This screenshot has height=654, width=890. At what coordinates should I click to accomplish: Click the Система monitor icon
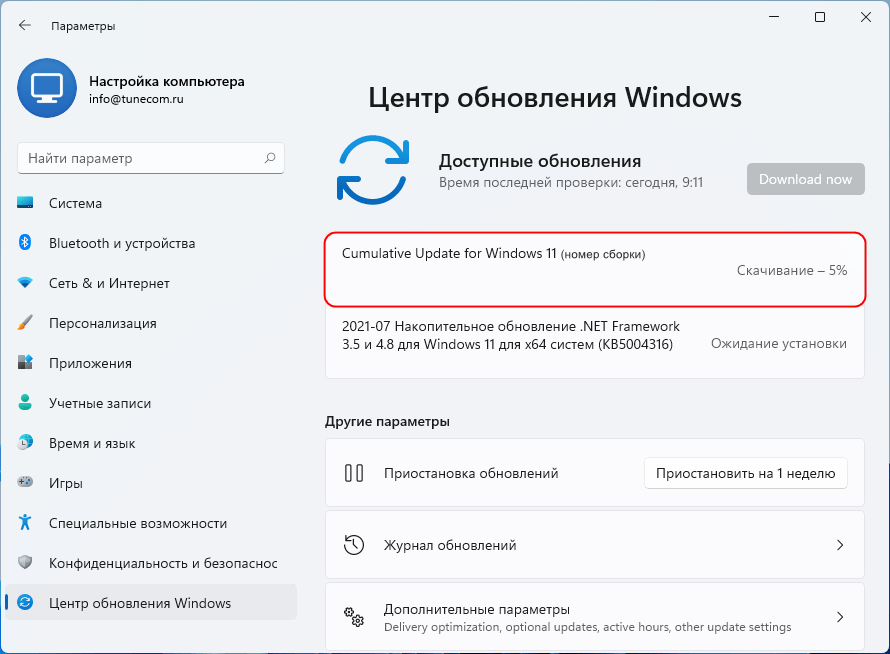[25, 203]
